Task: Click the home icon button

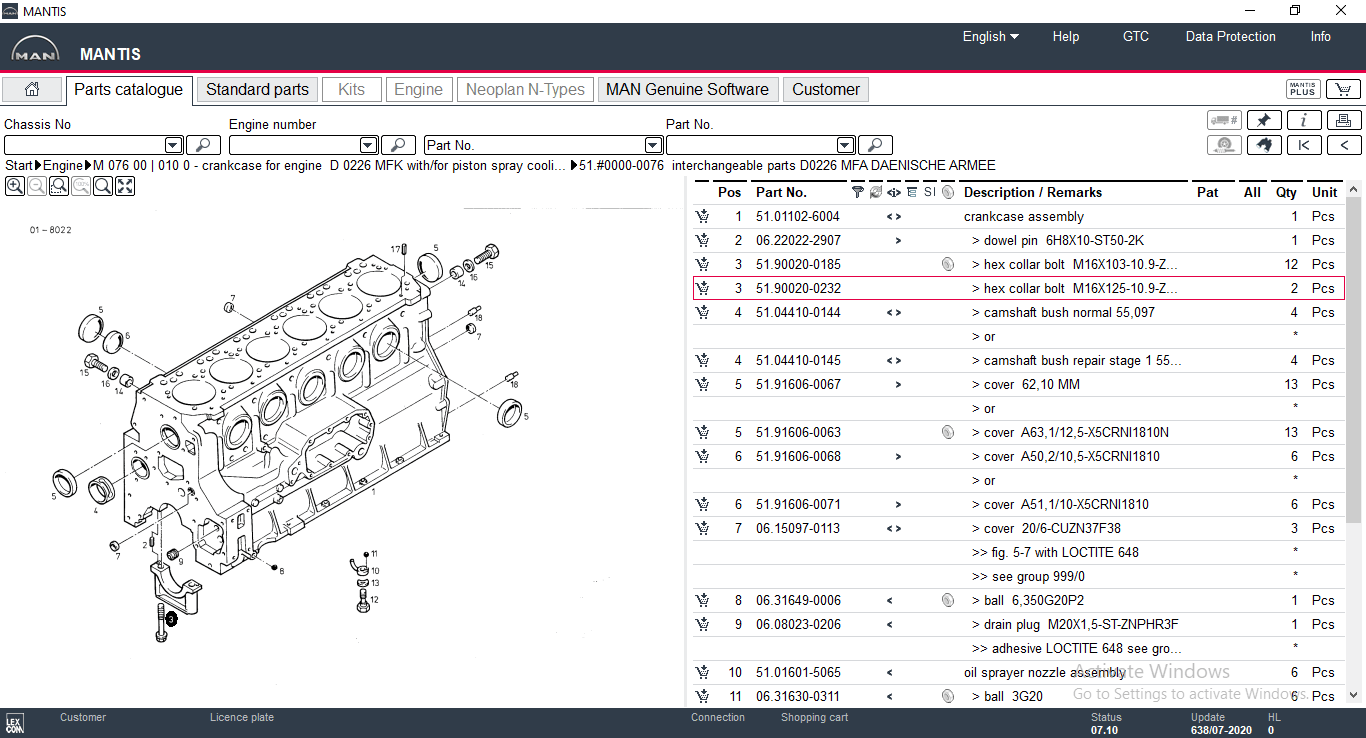Action: 32,90
